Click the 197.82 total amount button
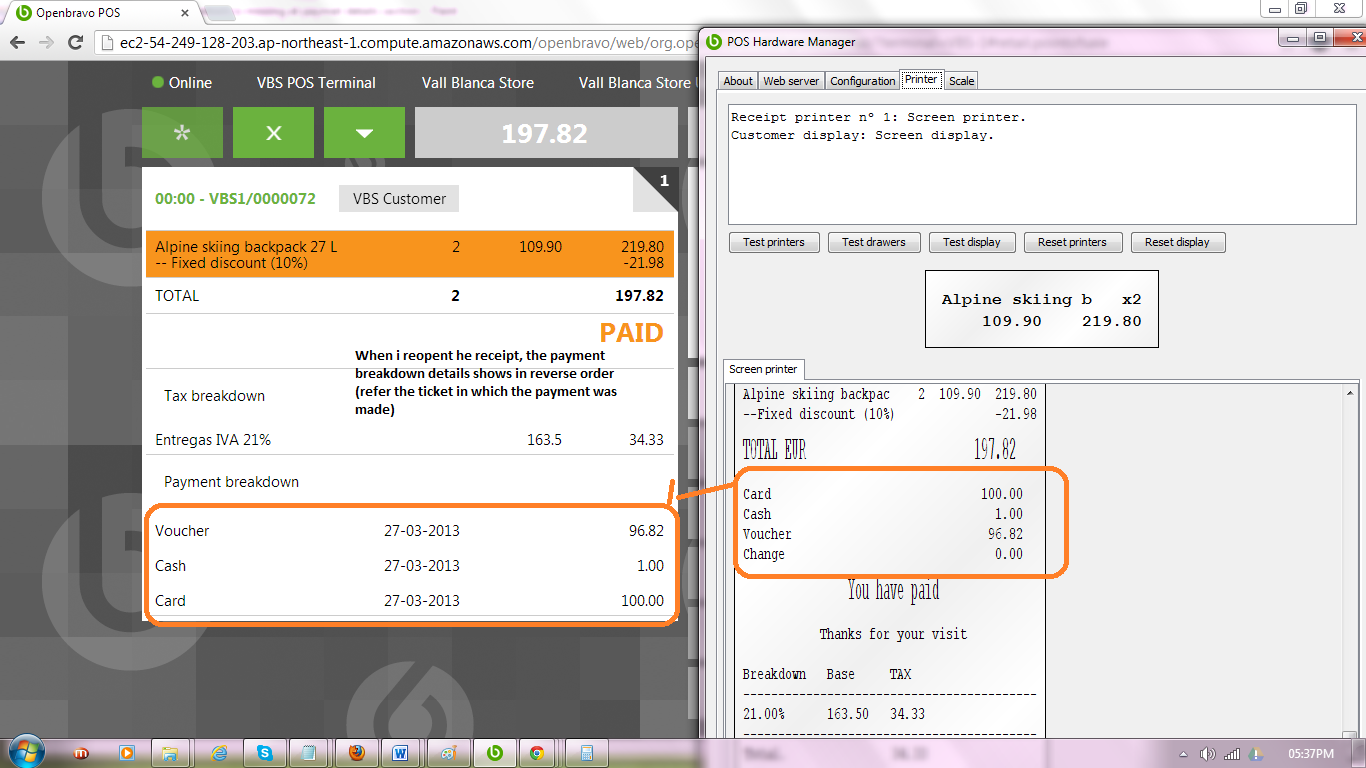 tap(546, 133)
